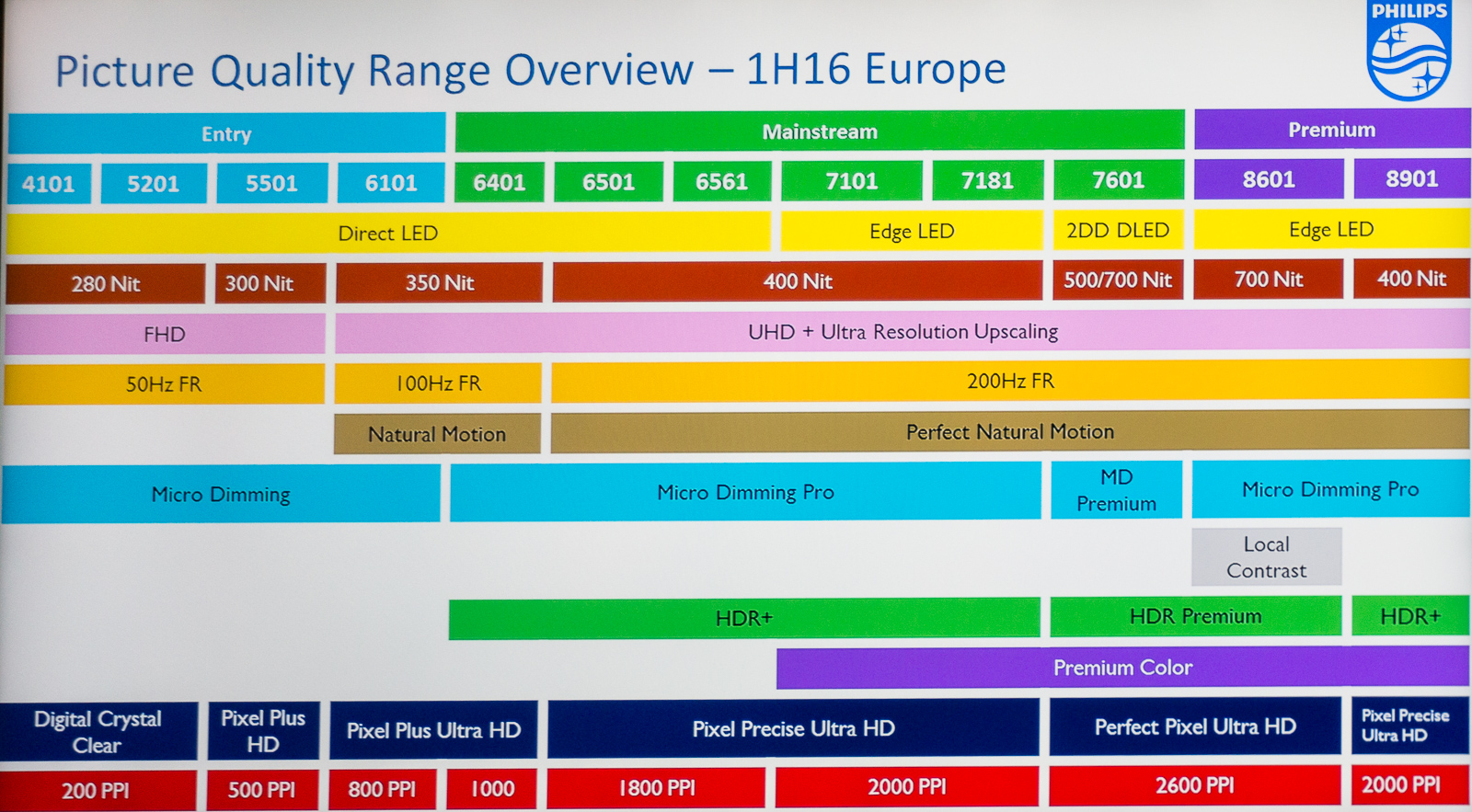Click small "Pixel Precise Ultra HD" cell beside Perfect Pixel
This screenshot has height=812, width=1472.
coord(1410,726)
